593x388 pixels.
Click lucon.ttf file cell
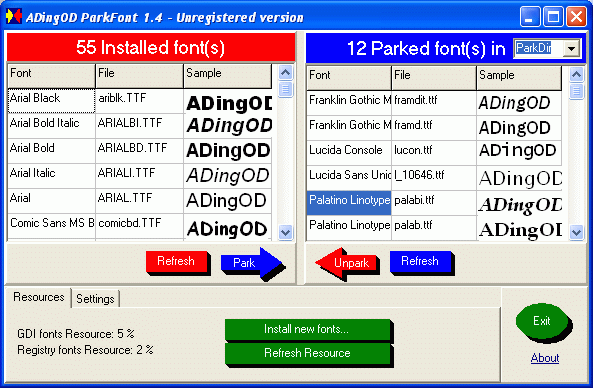[x=434, y=152]
